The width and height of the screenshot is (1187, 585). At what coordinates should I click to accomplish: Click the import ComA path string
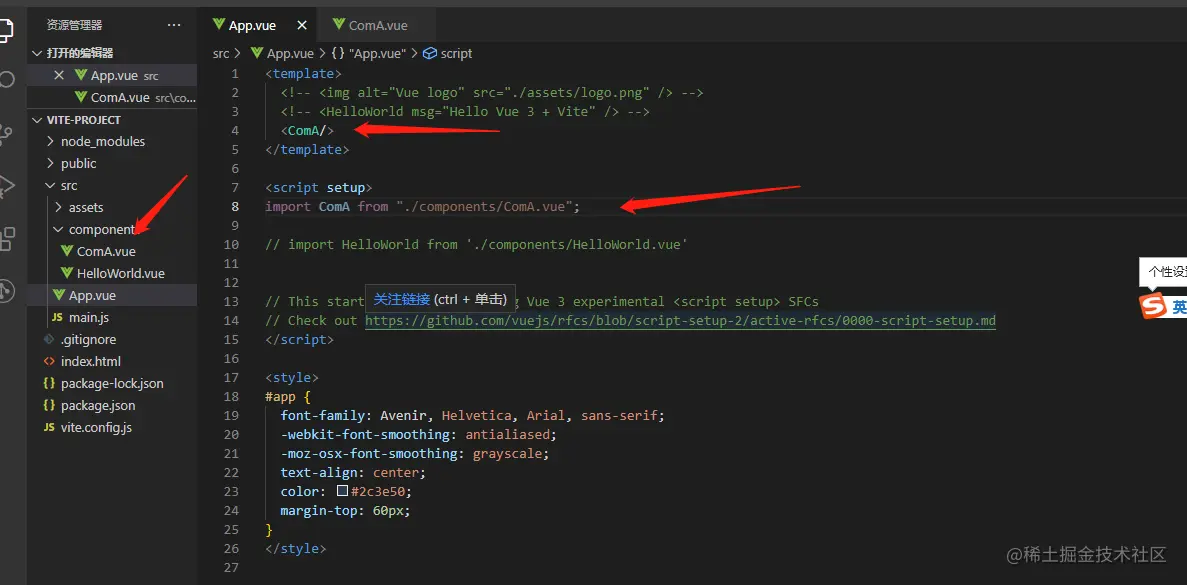pyautogui.click(x=484, y=207)
